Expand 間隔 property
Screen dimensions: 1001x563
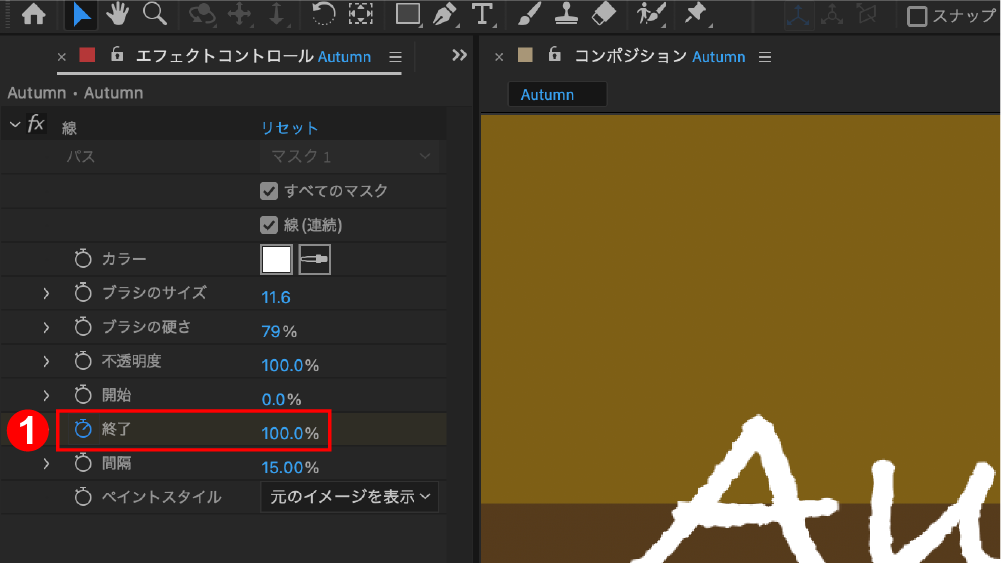pyautogui.click(x=46, y=463)
